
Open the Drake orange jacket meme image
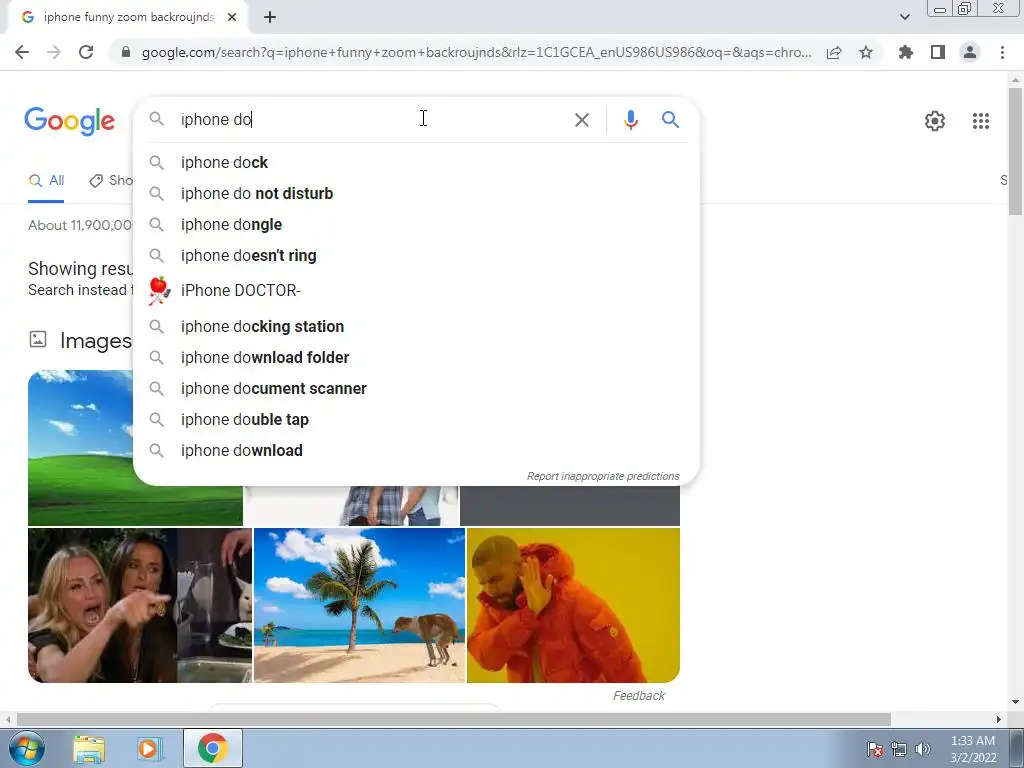[x=573, y=605]
